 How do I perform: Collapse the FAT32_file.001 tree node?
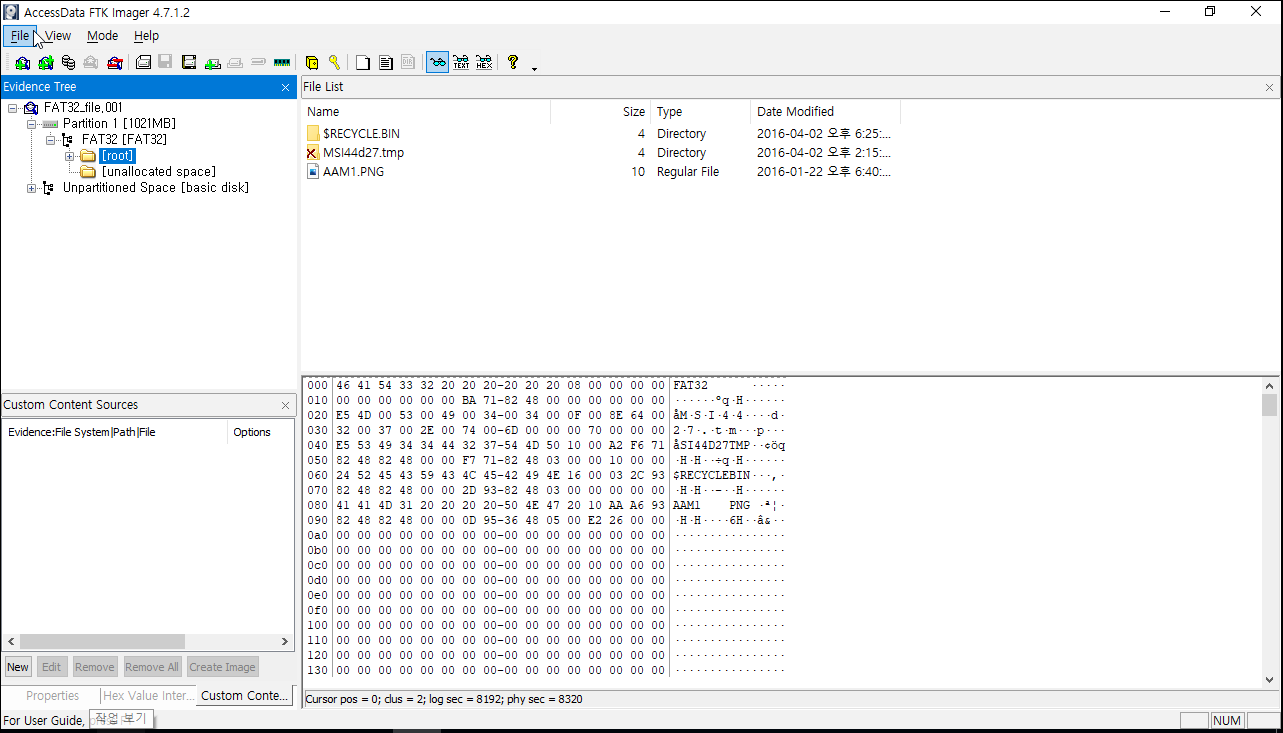(12, 108)
